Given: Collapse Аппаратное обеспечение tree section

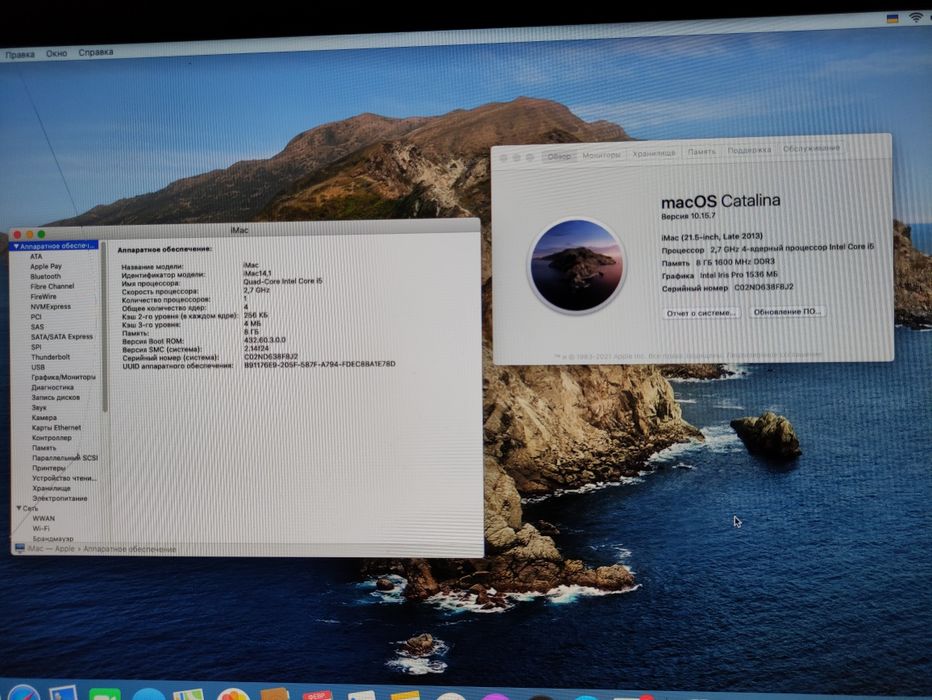Looking at the screenshot, I should tap(17, 246).
